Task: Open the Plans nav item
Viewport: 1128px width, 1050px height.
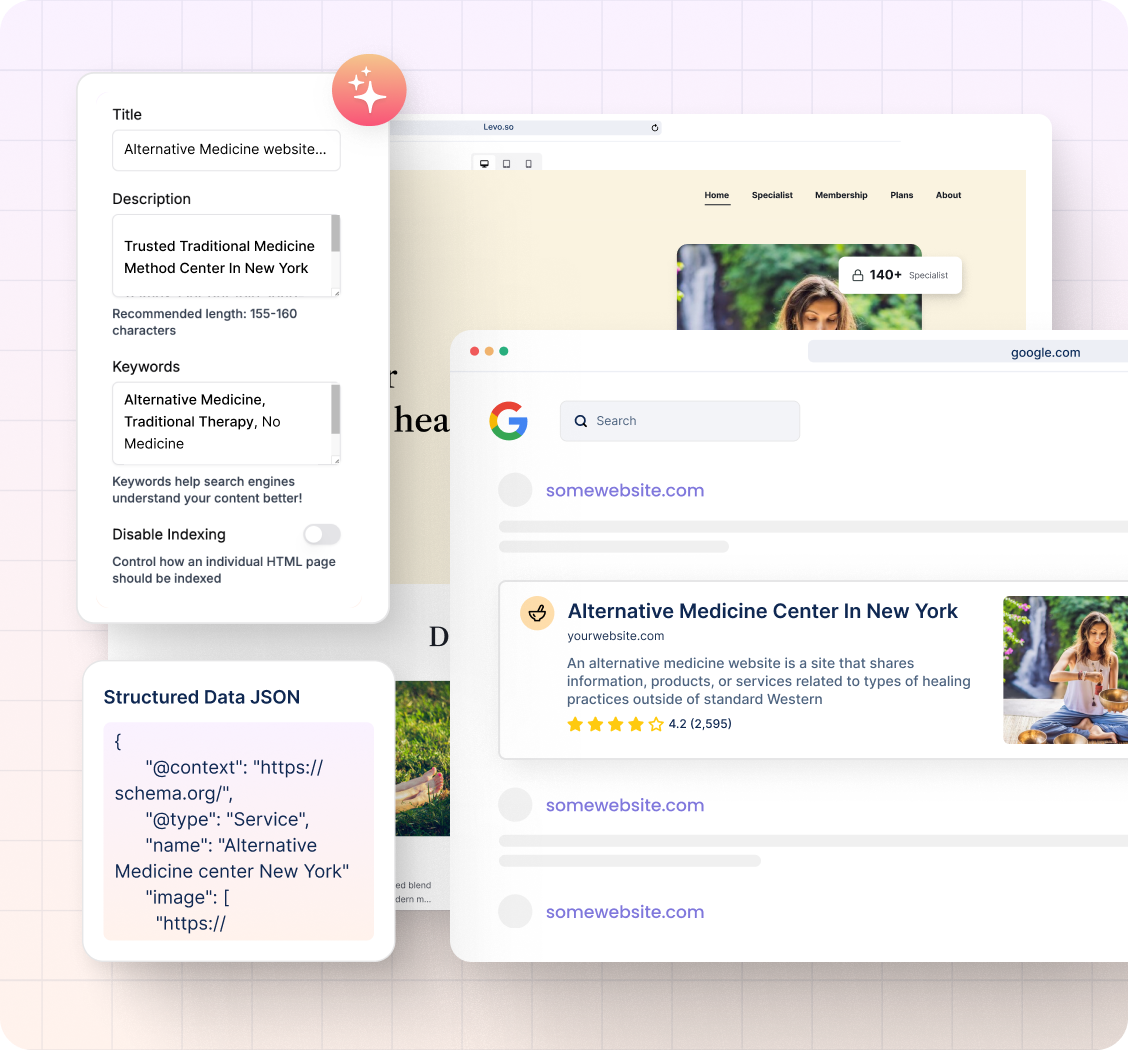Action: click(901, 195)
